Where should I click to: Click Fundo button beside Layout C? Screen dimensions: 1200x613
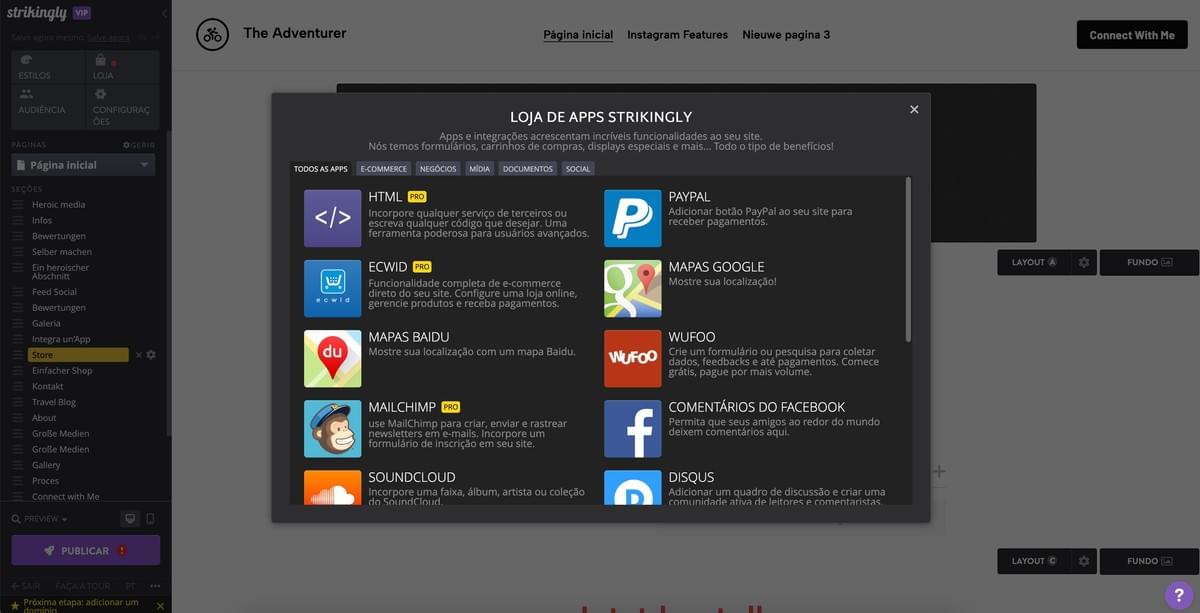pyautogui.click(x=1149, y=561)
